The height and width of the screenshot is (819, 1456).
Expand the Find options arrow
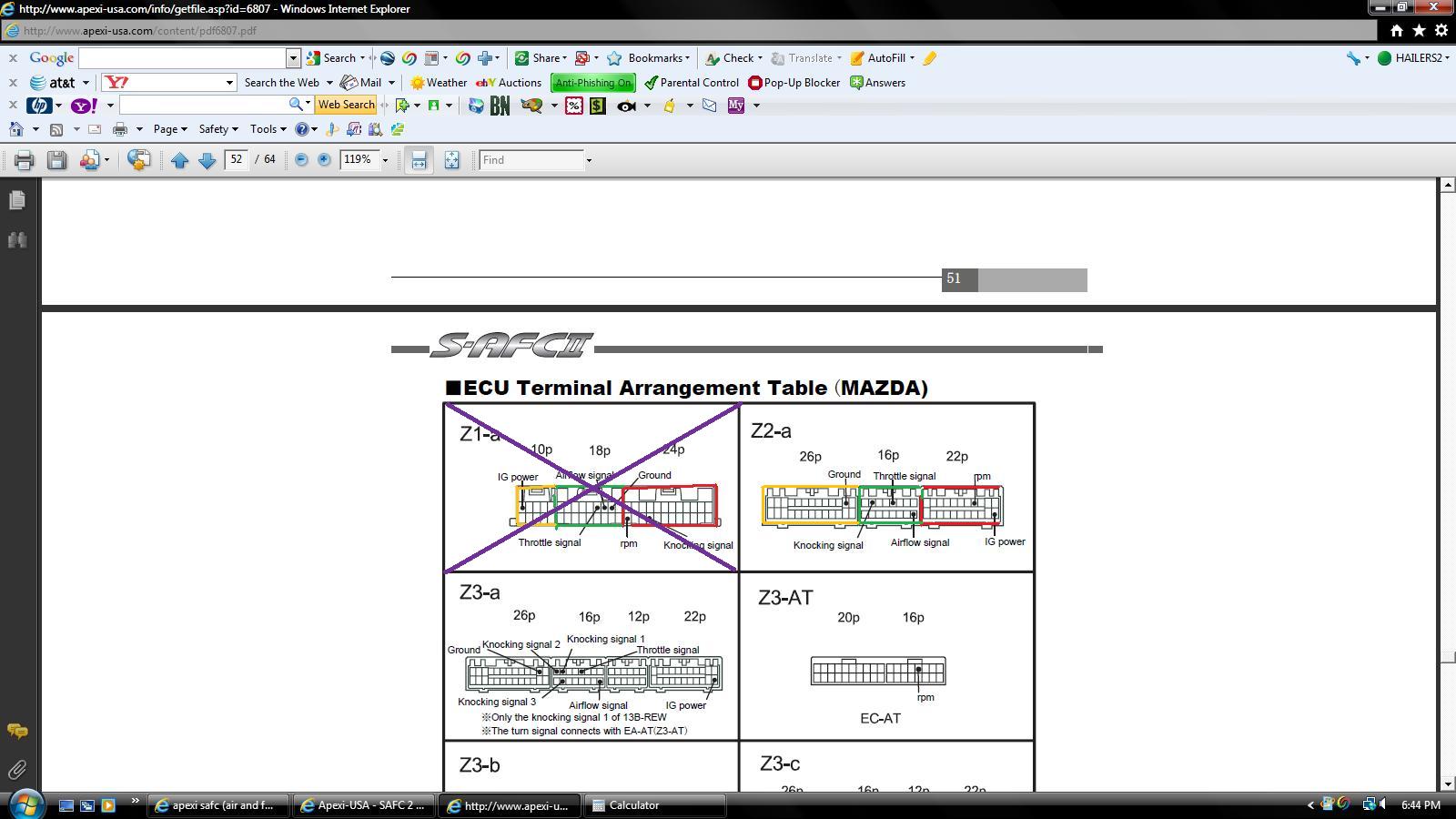coord(589,160)
